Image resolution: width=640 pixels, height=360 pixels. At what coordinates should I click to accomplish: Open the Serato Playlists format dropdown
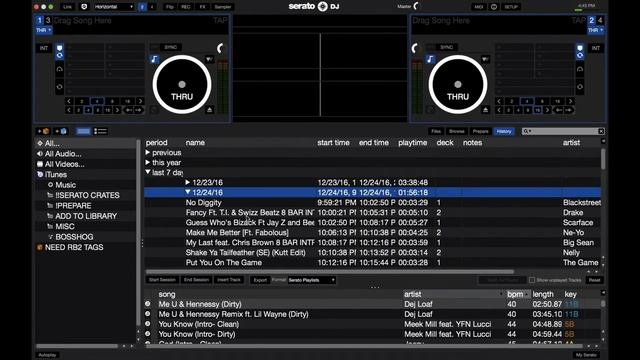click(311, 280)
